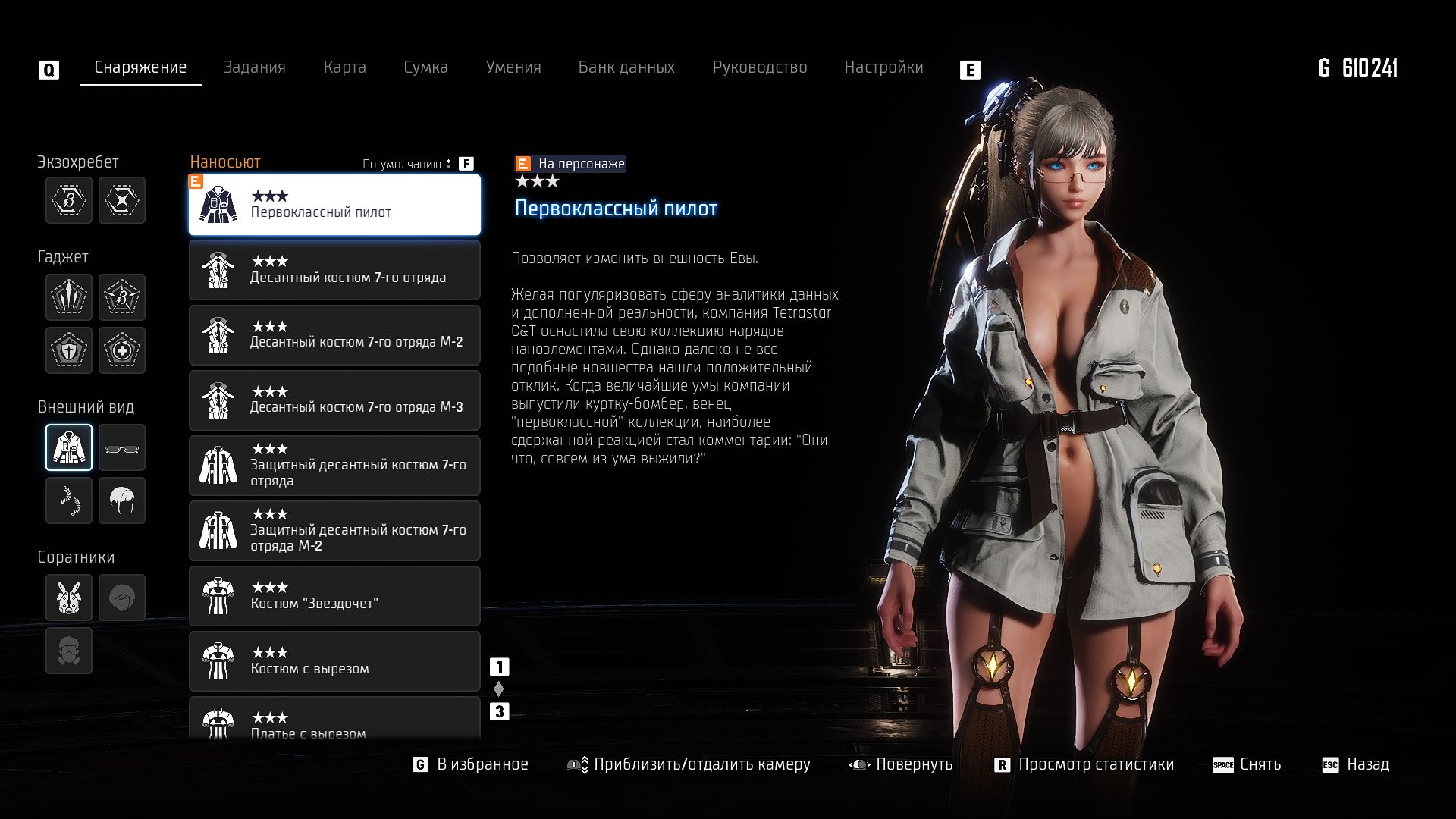Select Платье с вырезом outfit
Screen dimensions: 1456x819
tap(334, 719)
